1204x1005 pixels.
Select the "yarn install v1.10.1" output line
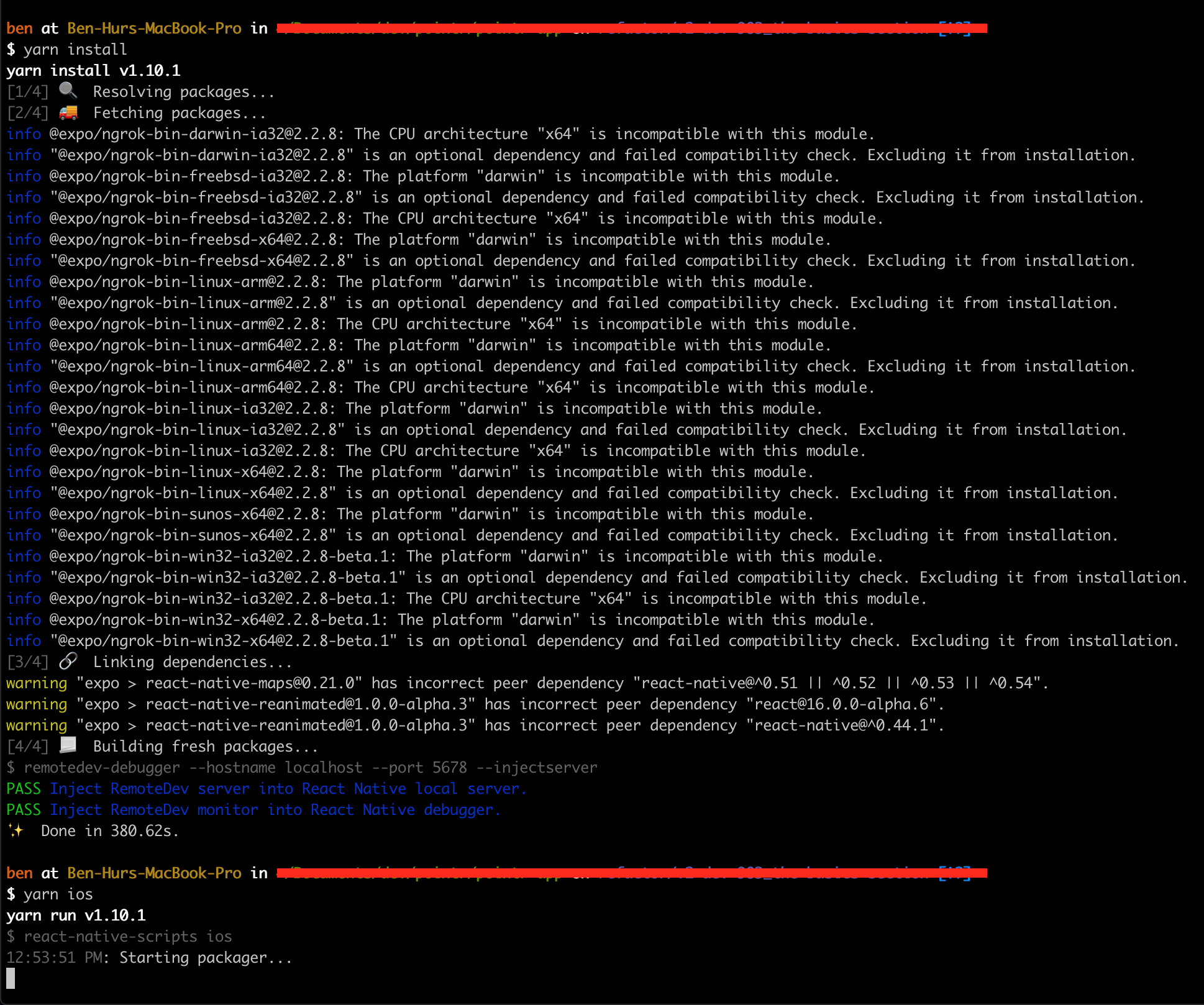coord(93,71)
